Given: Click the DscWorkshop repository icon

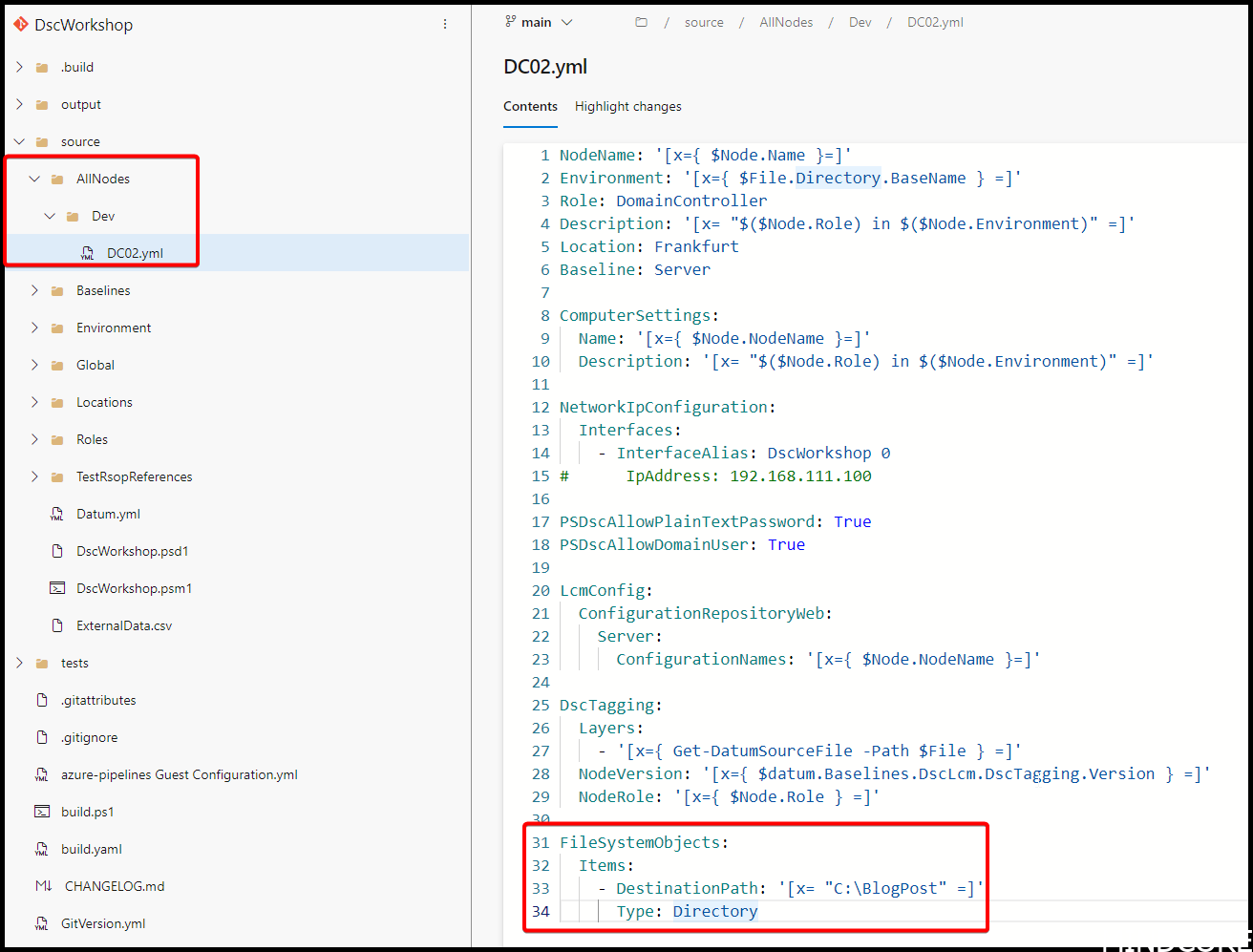Looking at the screenshot, I should point(21,24).
